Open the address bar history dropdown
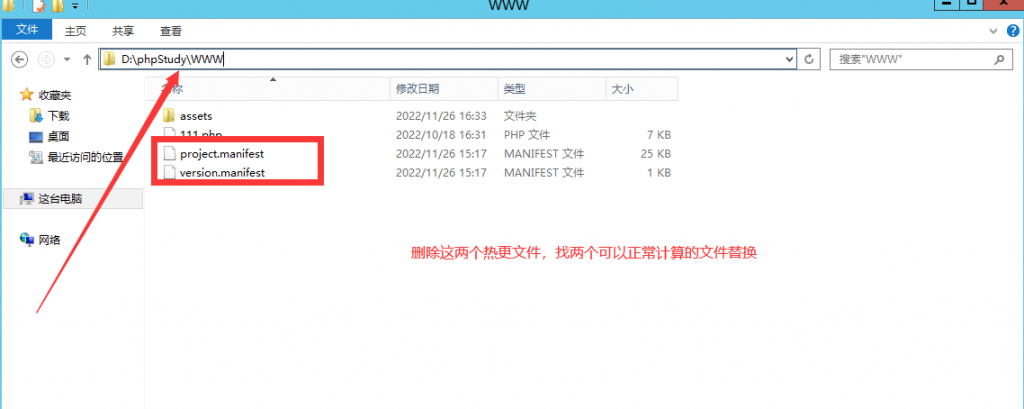This screenshot has height=409, width=1024. pos(790,59)
